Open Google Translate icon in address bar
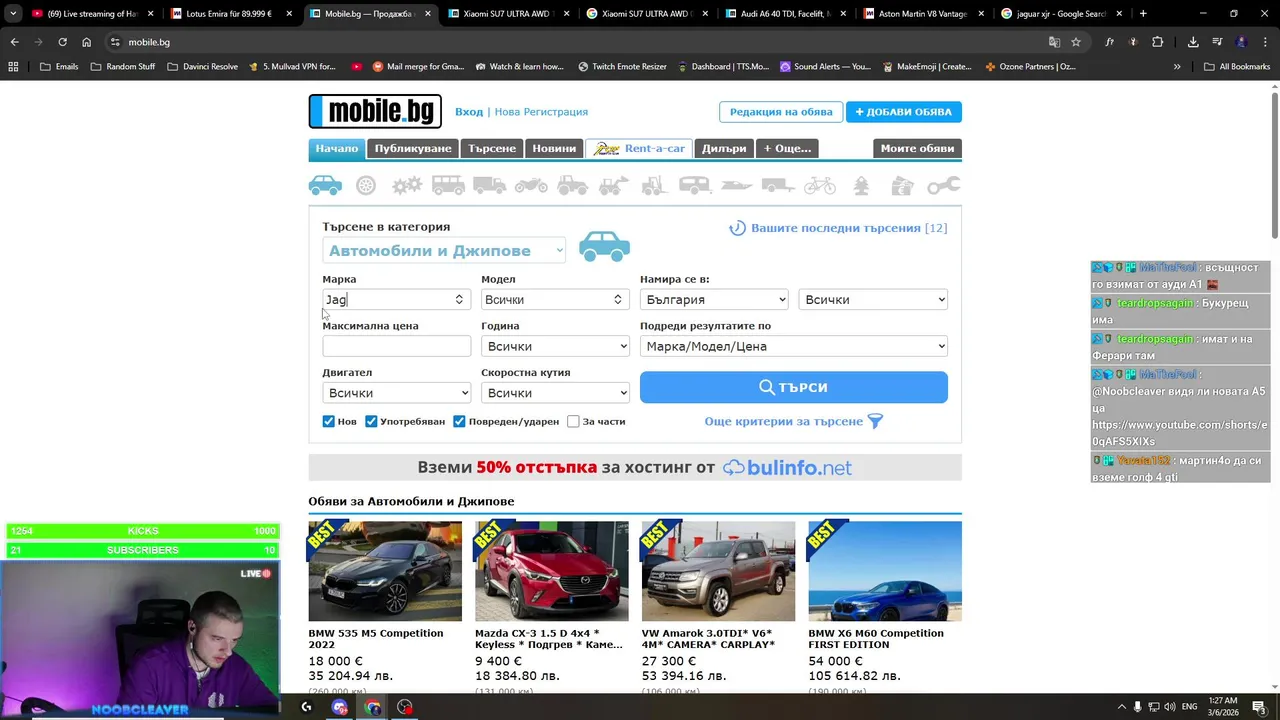Viewport: 1280px width, 720px height. (1054, 42)
